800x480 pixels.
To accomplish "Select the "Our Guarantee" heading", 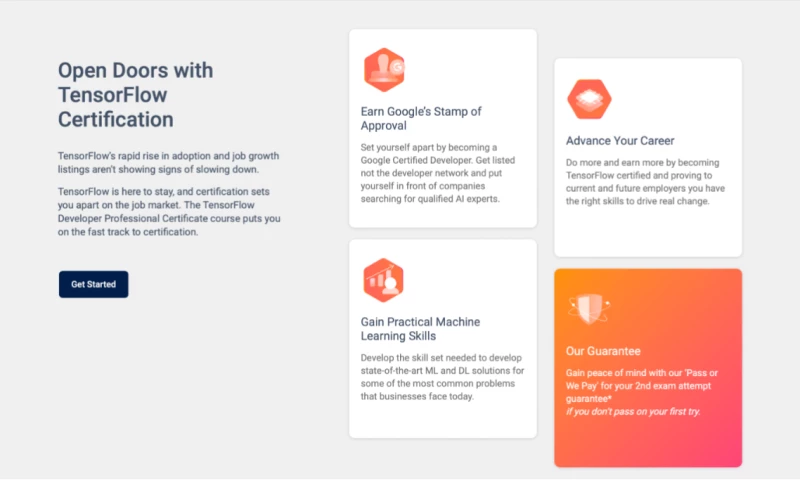I will 603,351.
